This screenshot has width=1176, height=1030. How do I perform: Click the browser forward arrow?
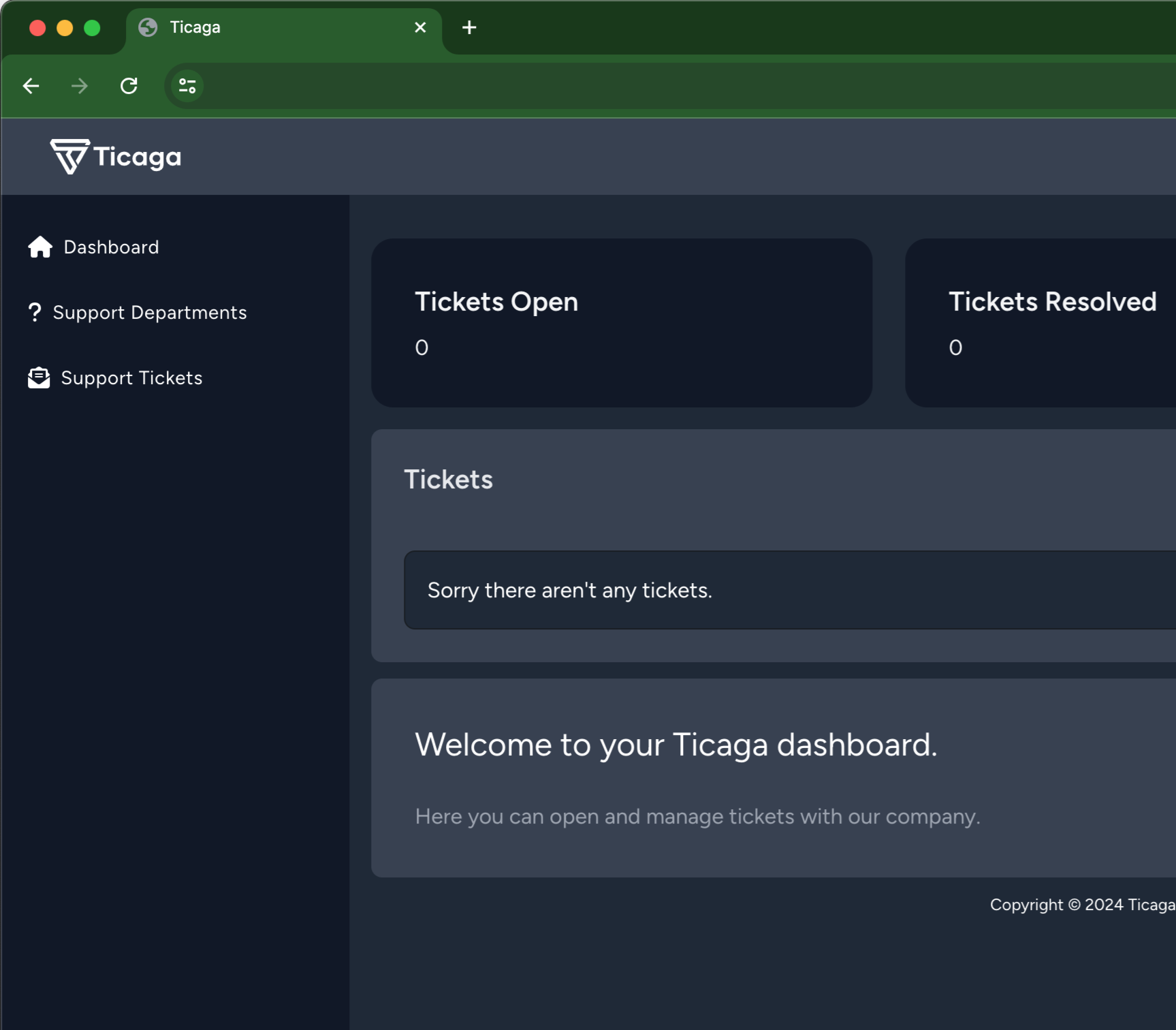click(x=80, y=86)
